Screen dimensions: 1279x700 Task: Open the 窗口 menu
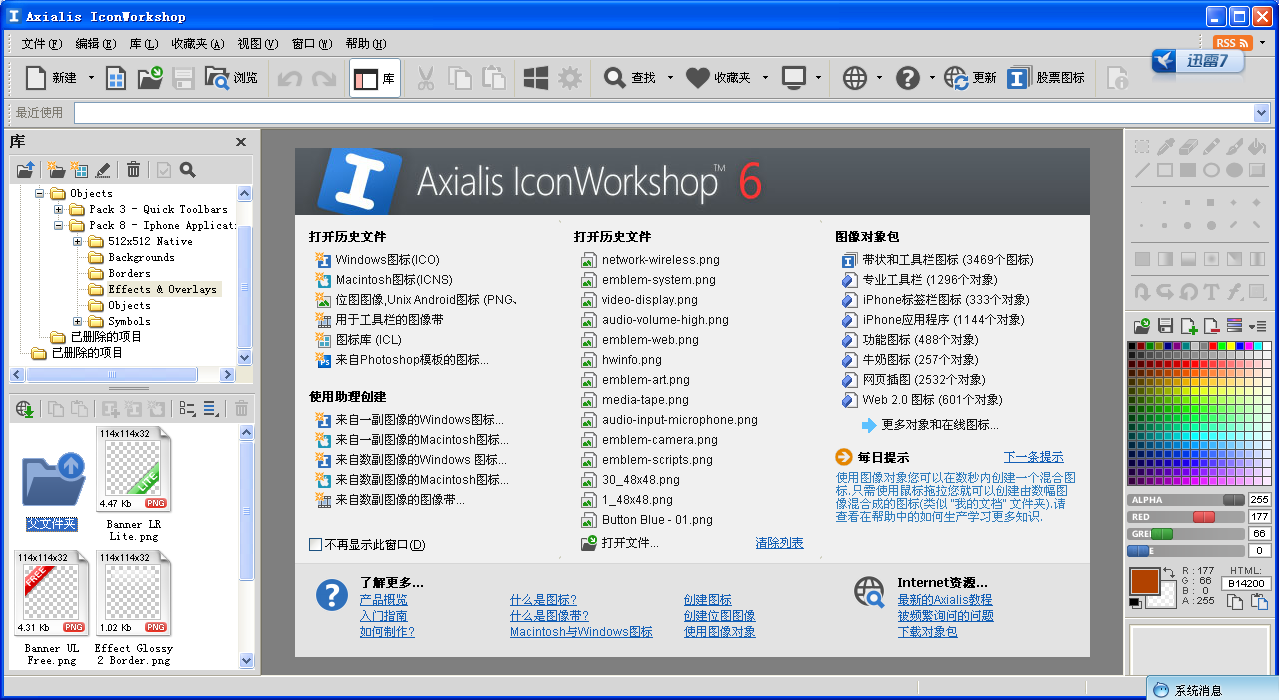(x=311, y=44)
